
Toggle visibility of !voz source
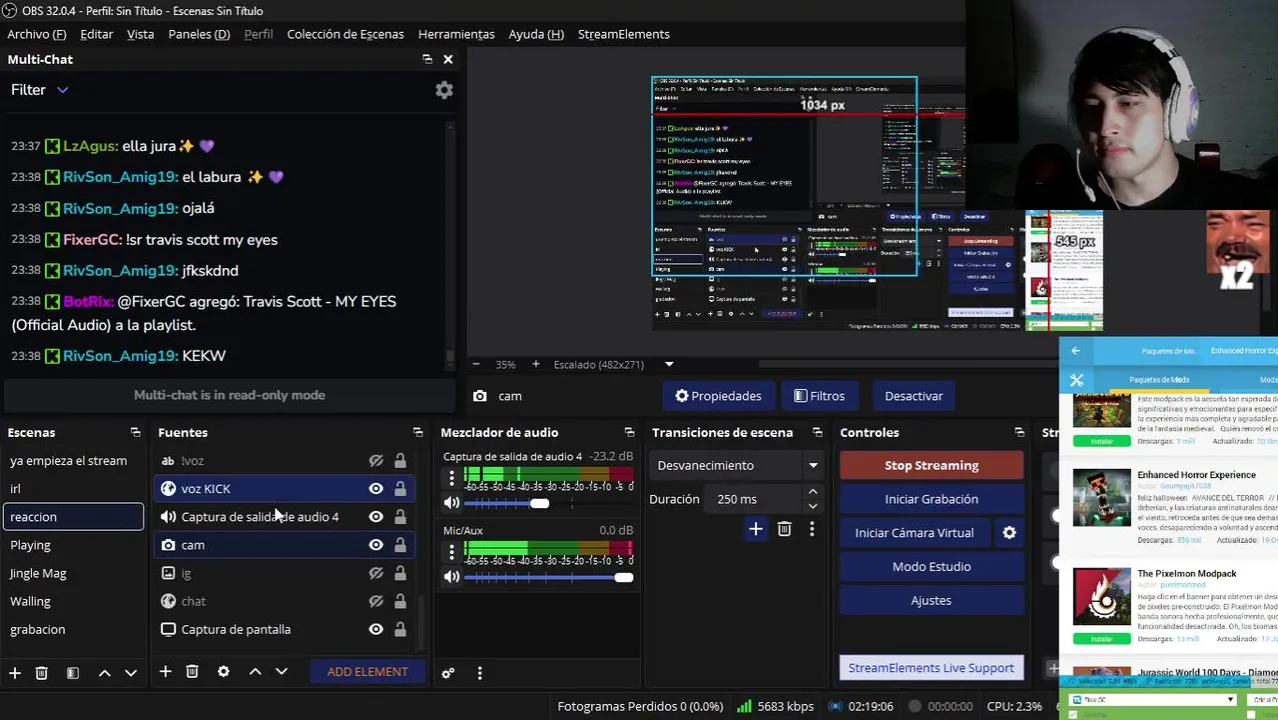pos(376,461)
